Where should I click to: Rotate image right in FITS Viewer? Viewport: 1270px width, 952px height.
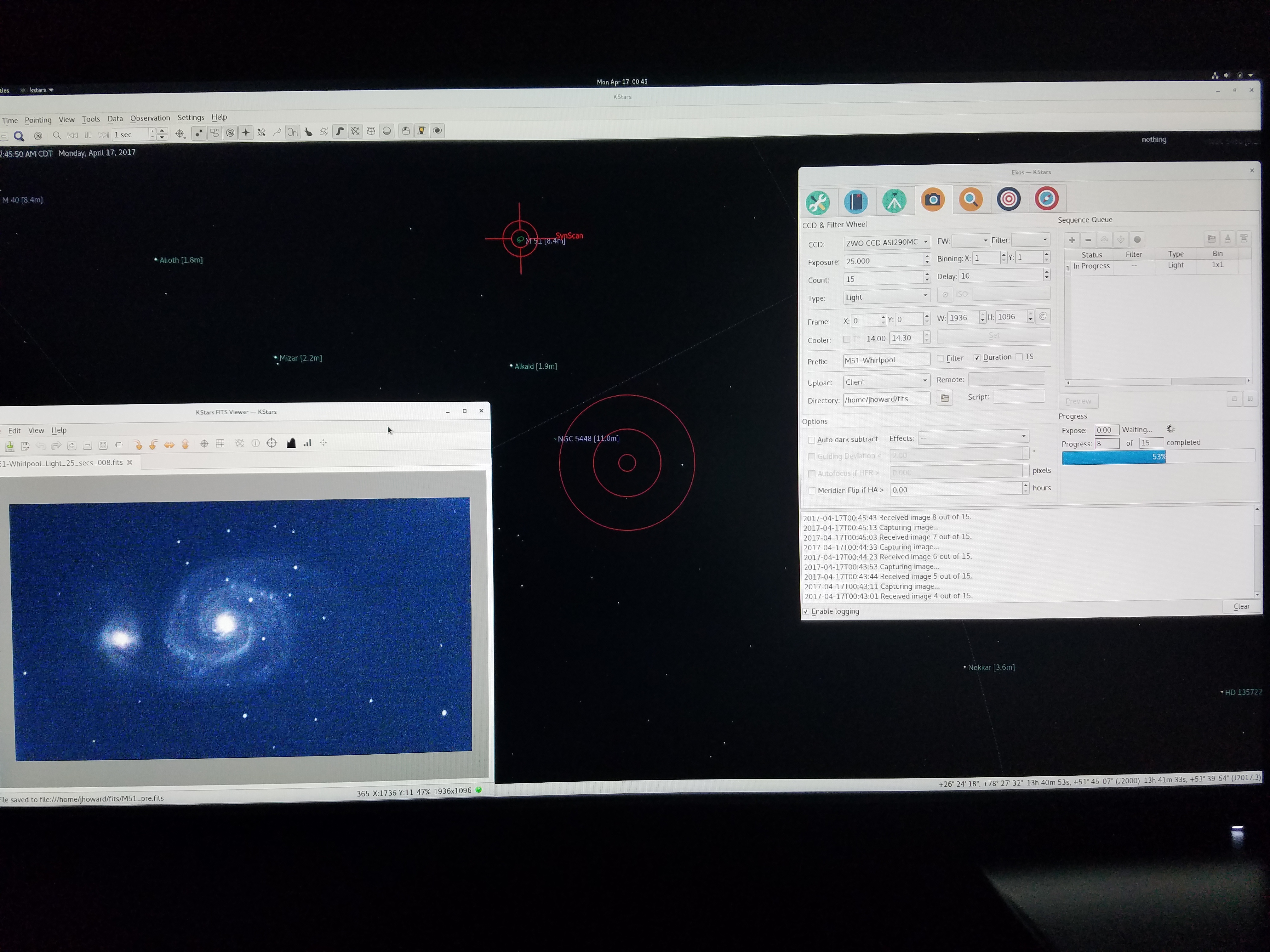coord(137,444)
